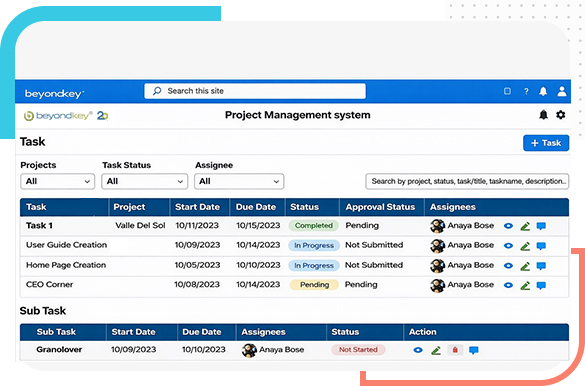Click the Action column header
585x386 pixels.
coord(422,332)
